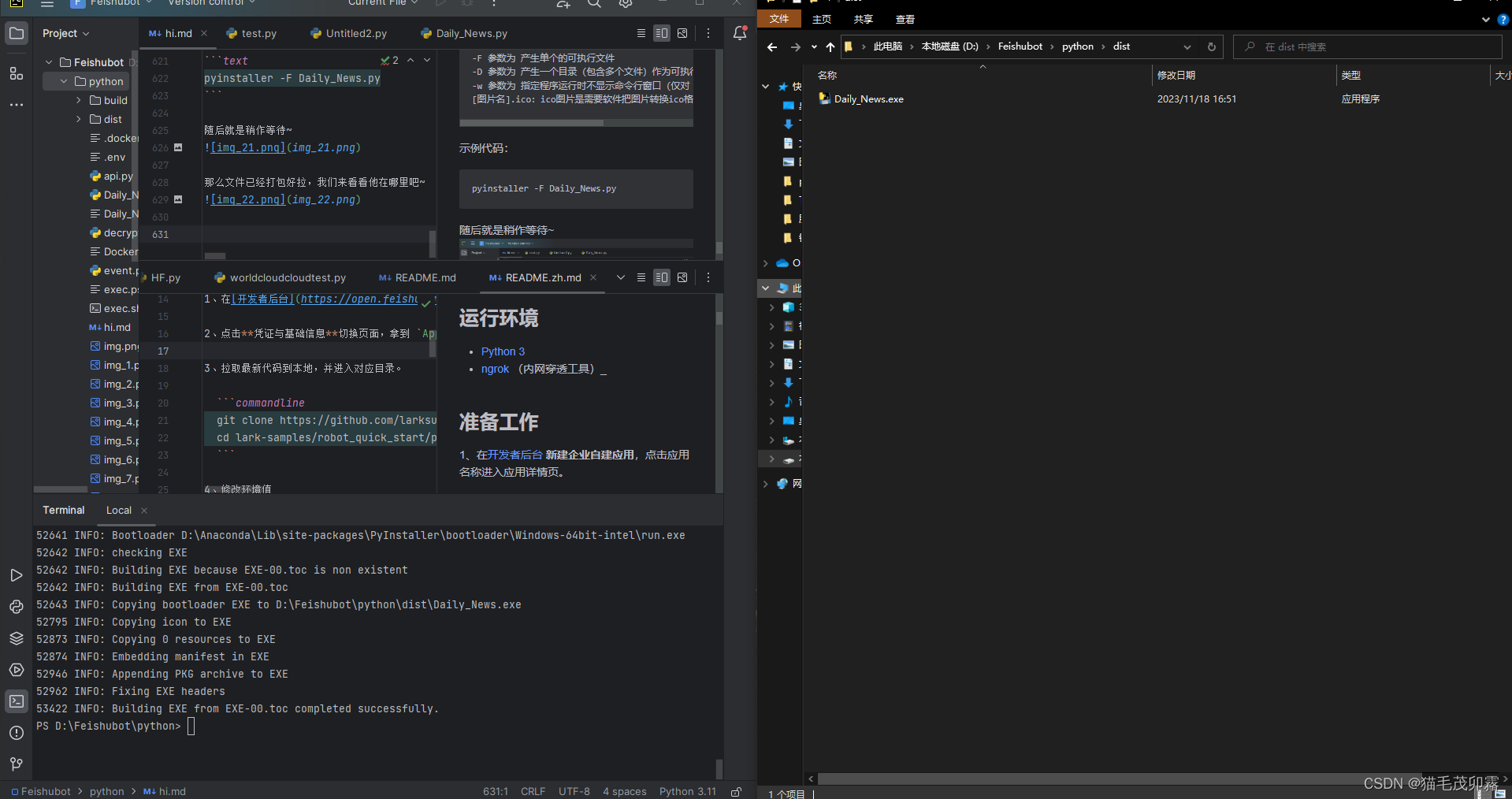Change the CRLF line separator setting
Screen dimensions: 1512x799
pyautogui.click(x=533, y=791)
